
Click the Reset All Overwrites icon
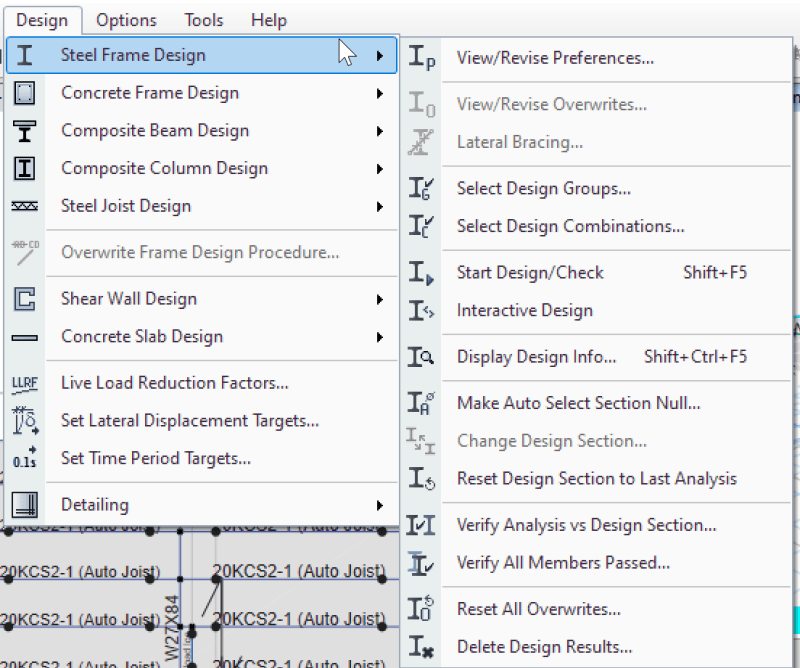coord(421,608)
